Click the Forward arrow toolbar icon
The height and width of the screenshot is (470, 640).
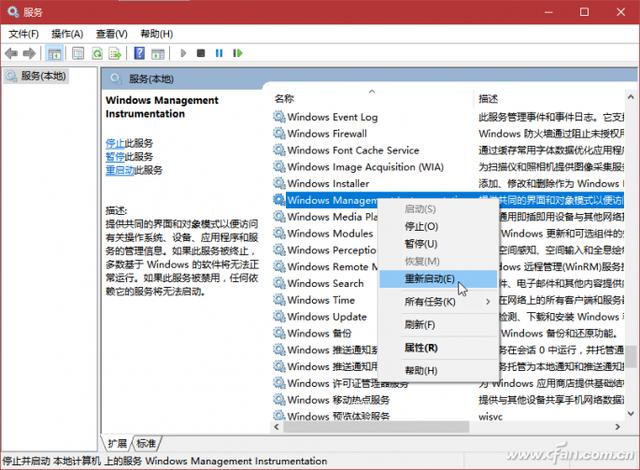click(x=29, y=53)
